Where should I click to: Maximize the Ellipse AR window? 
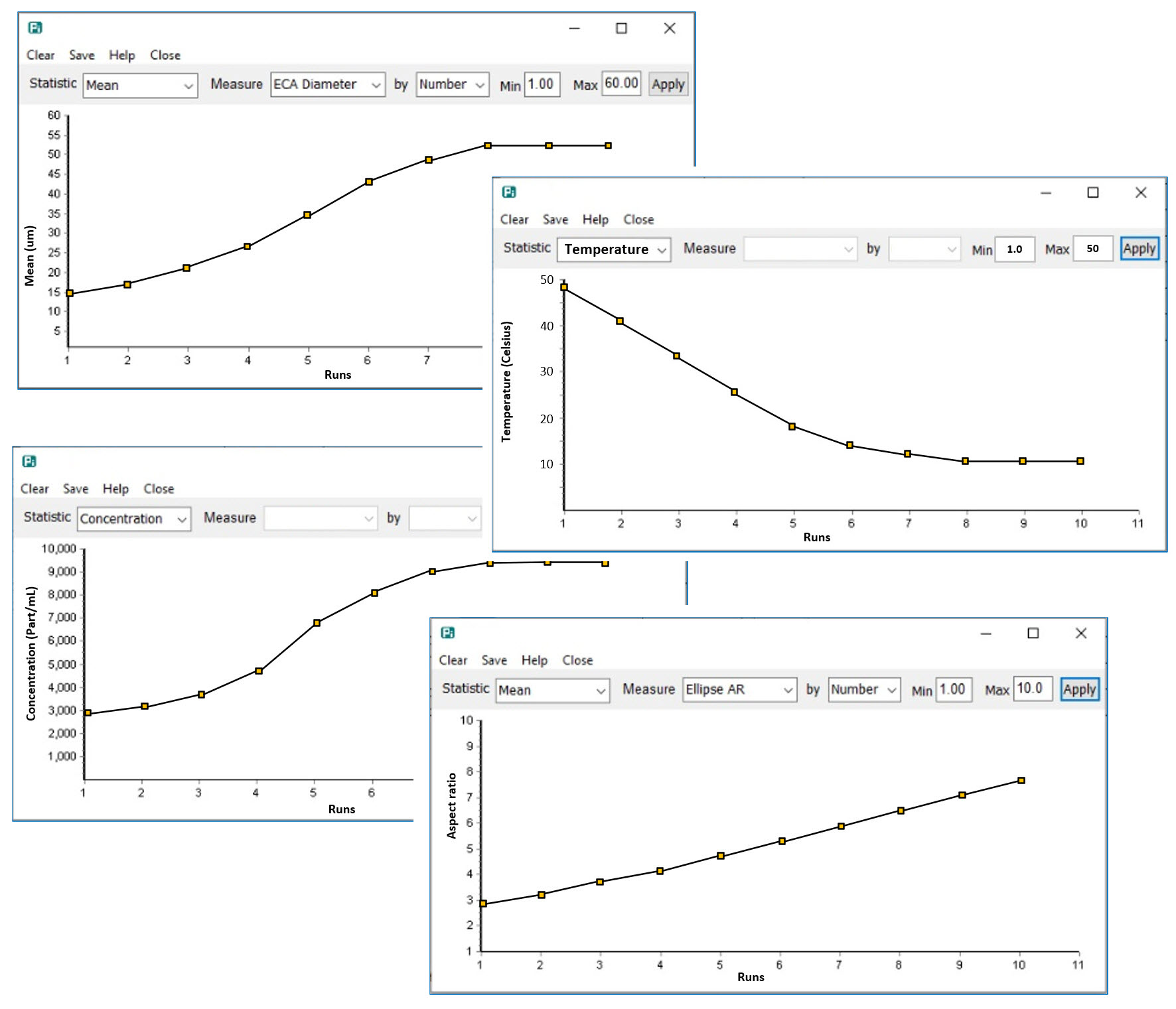tap(1033, 634)
